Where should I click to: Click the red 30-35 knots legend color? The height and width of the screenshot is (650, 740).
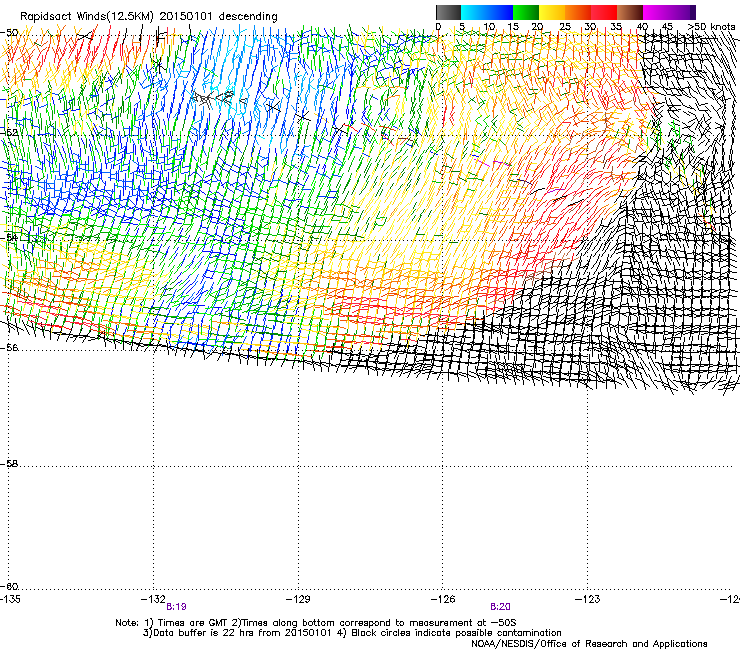coord(604,12)
